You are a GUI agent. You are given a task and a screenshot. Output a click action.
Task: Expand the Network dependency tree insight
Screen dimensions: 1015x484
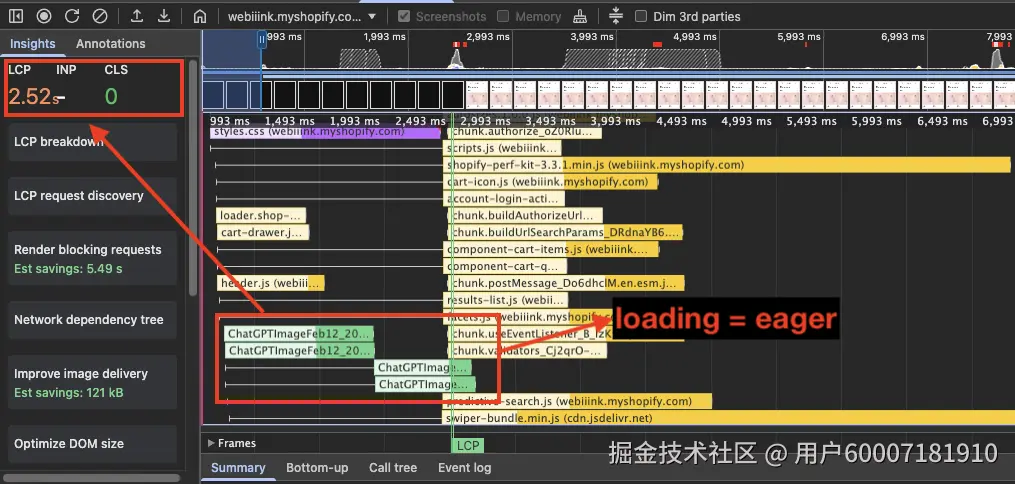(93, 320)
